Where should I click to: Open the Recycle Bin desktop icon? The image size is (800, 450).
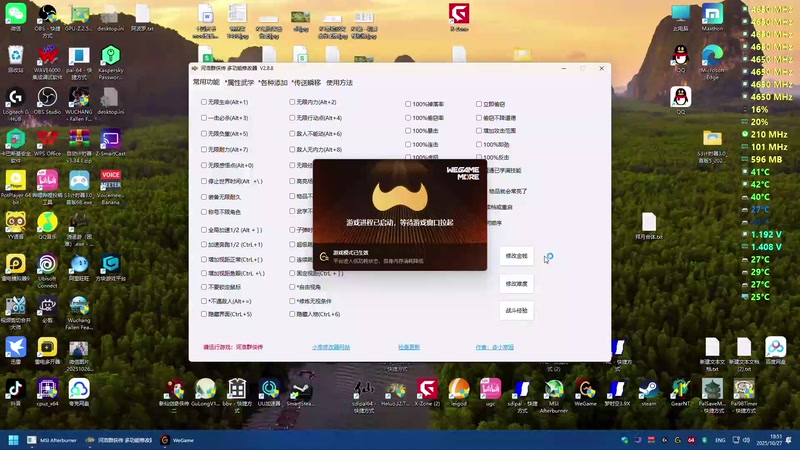click(15, 59)
